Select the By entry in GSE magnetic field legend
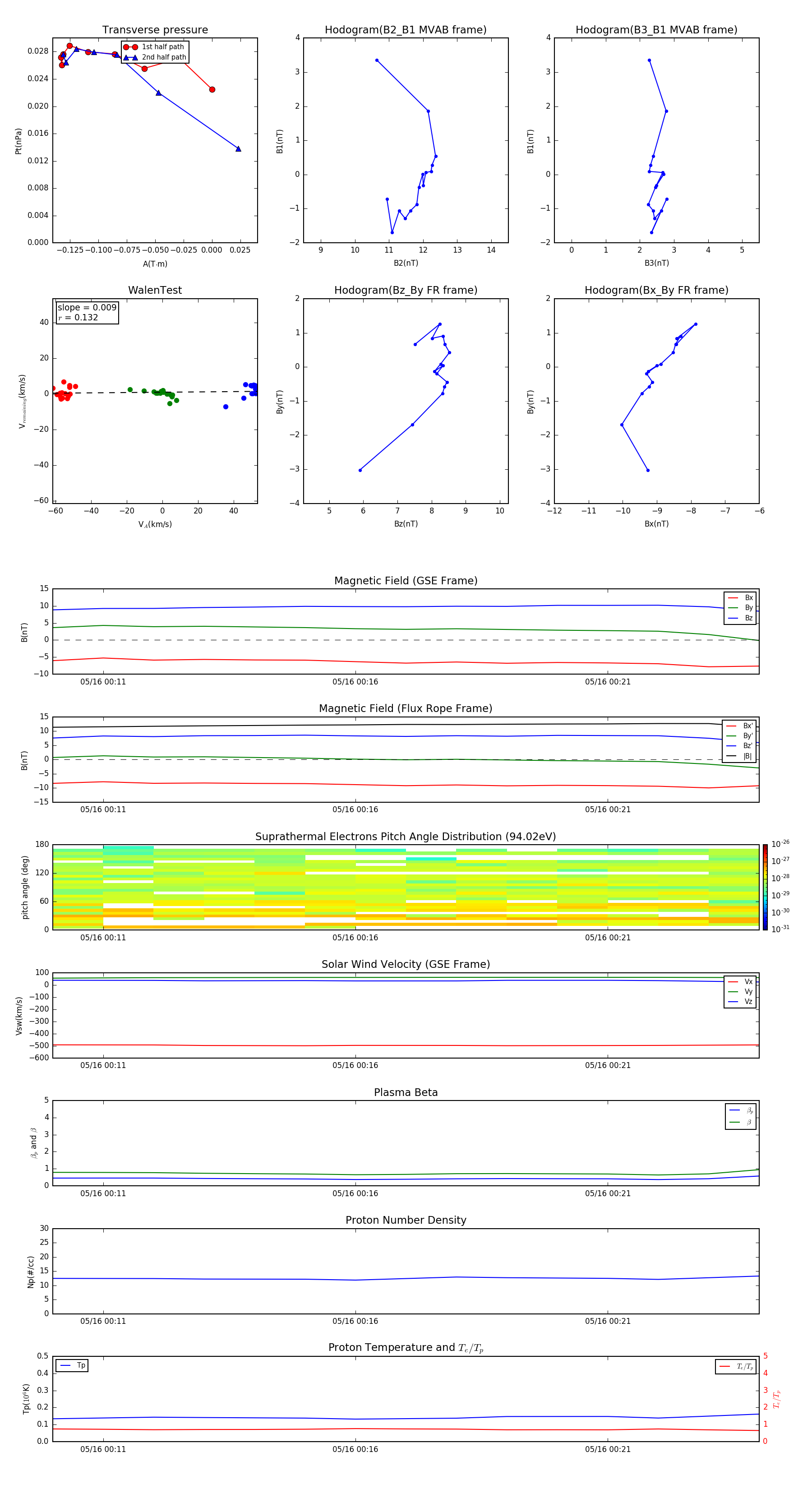Screen dimensions: 812x1489 740,608
